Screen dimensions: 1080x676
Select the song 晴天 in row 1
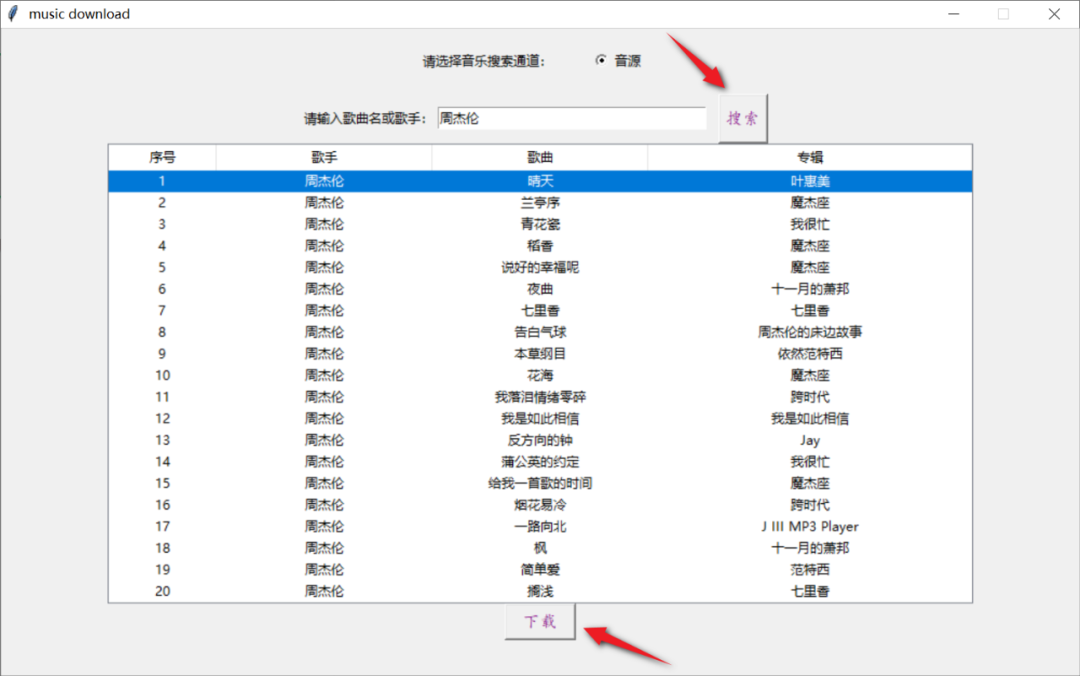(539, 180)
